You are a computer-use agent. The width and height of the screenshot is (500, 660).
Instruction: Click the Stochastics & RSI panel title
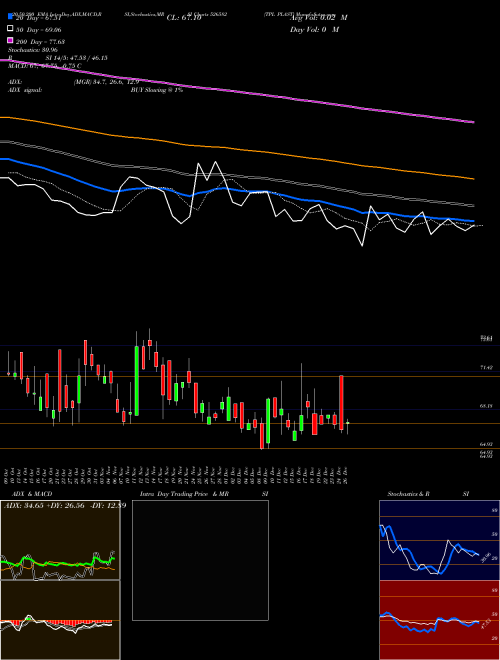428,494
